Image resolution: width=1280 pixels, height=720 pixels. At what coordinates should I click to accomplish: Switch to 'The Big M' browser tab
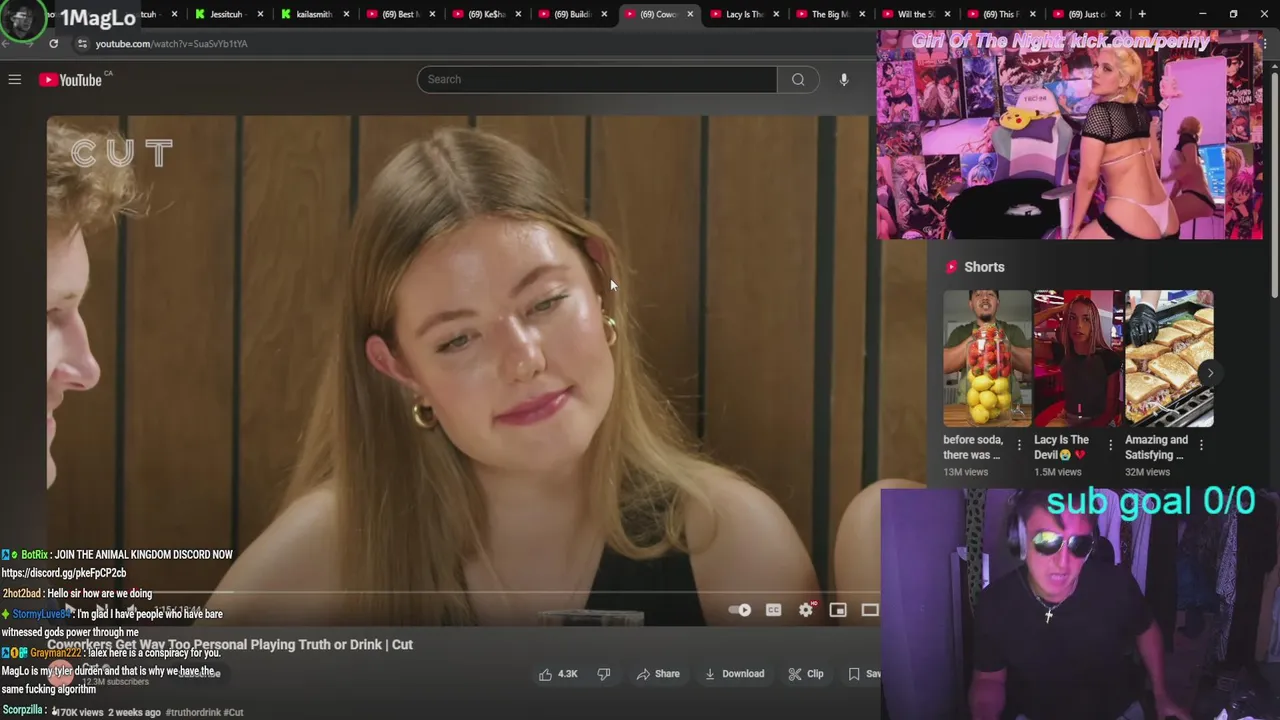pos(828,14)
